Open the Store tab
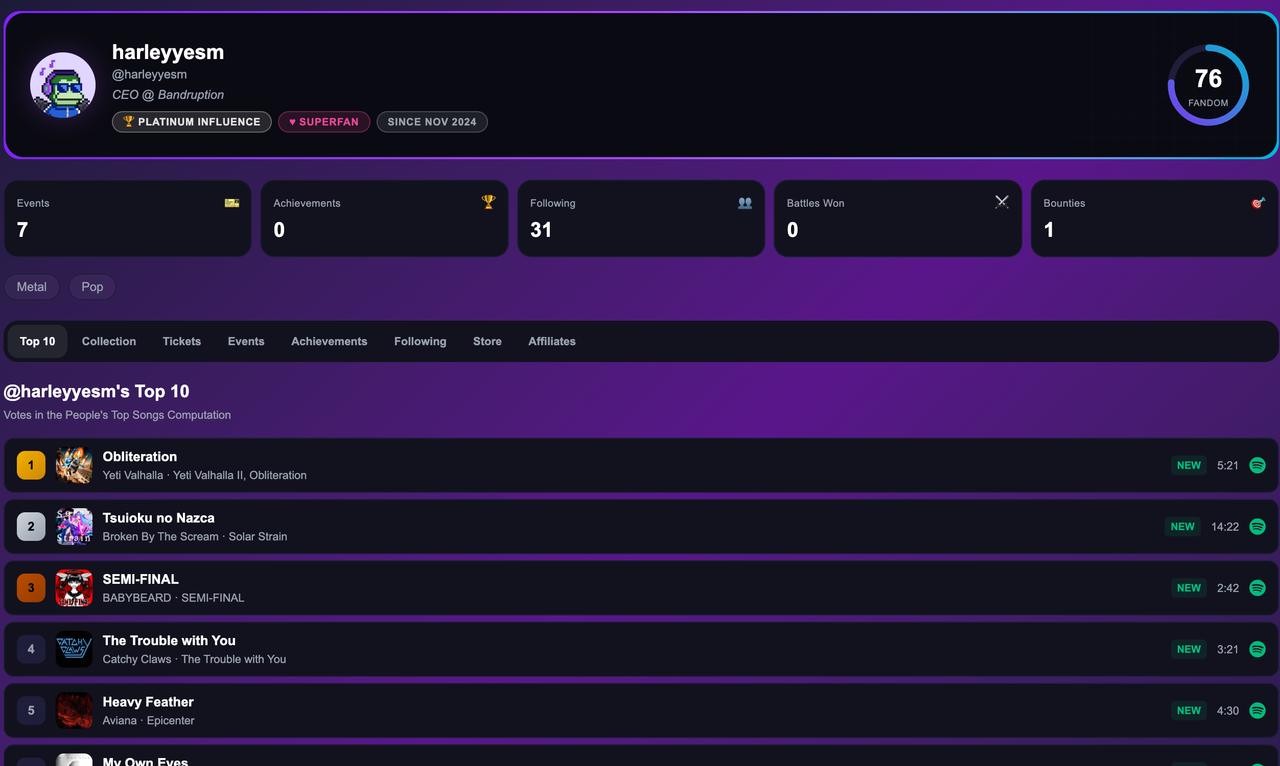The width and height of the screenshot is (1280, 766). tap(487, 341)
